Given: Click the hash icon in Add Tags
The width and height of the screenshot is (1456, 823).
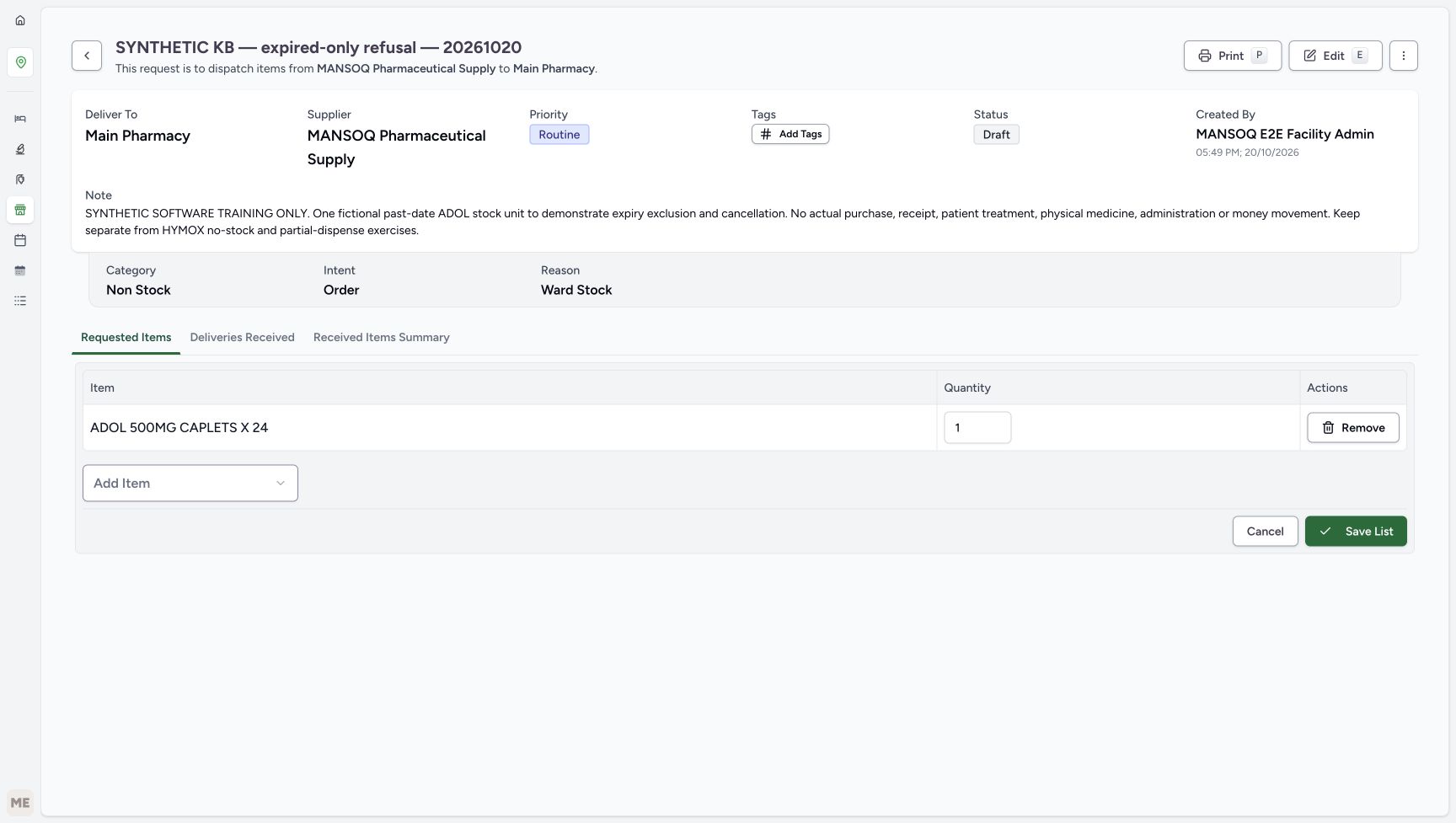Looking at the screenshot, I should pos(766,134).
